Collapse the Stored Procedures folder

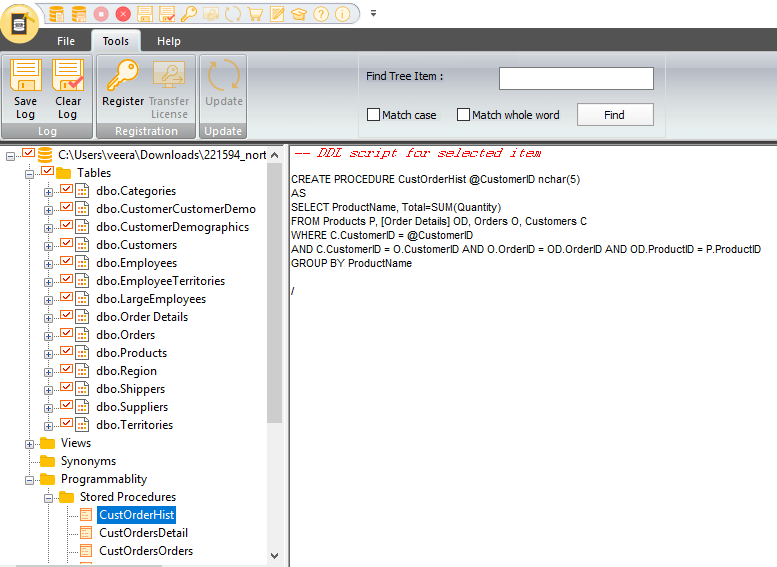(48, 498)
